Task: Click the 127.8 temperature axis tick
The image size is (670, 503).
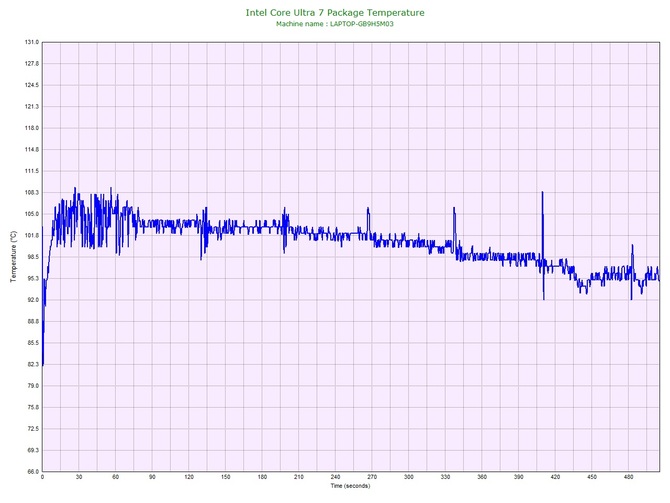Action: click(x=32, y=64)
